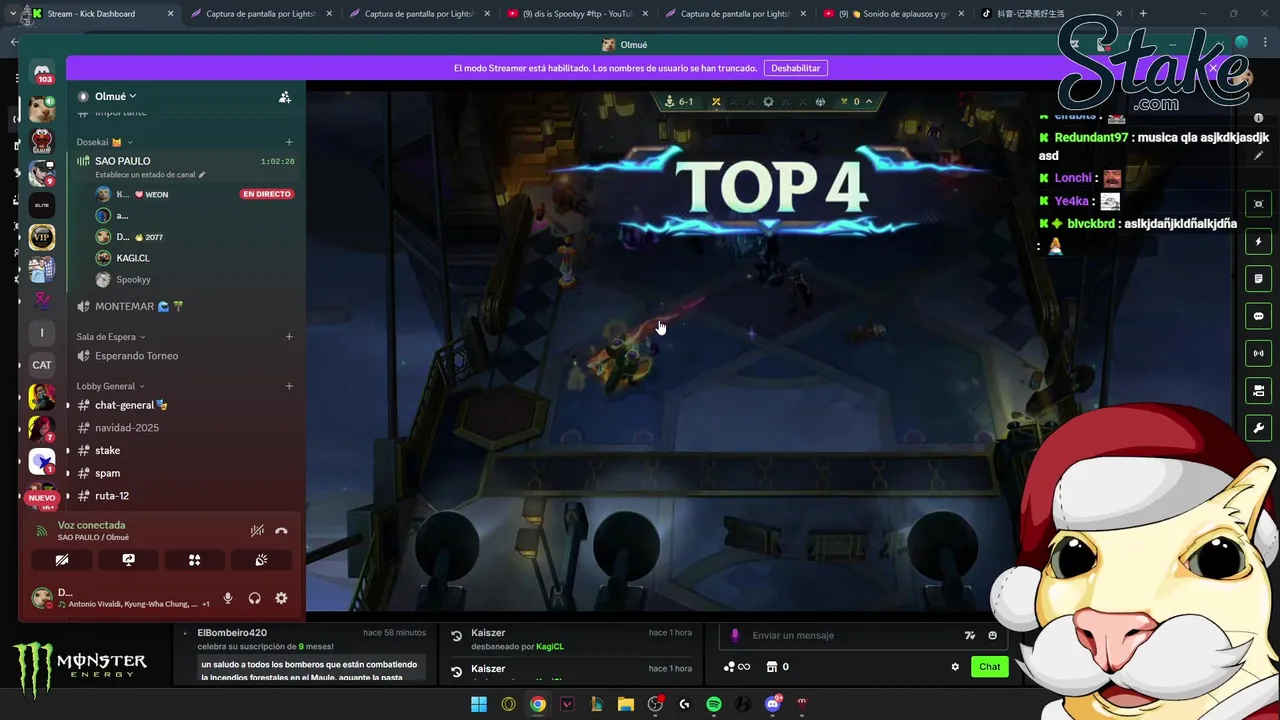
Task: Open the browser tab search dropdown
Action: [12, 14]
